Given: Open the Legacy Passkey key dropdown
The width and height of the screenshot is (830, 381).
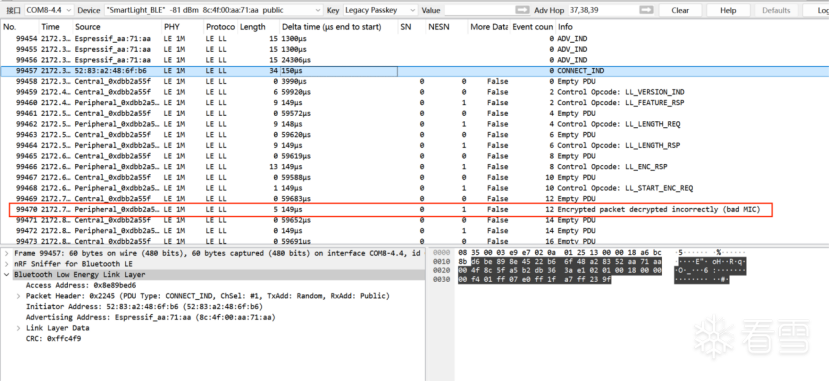Looking at the screenshot, I should pos(380,10).
